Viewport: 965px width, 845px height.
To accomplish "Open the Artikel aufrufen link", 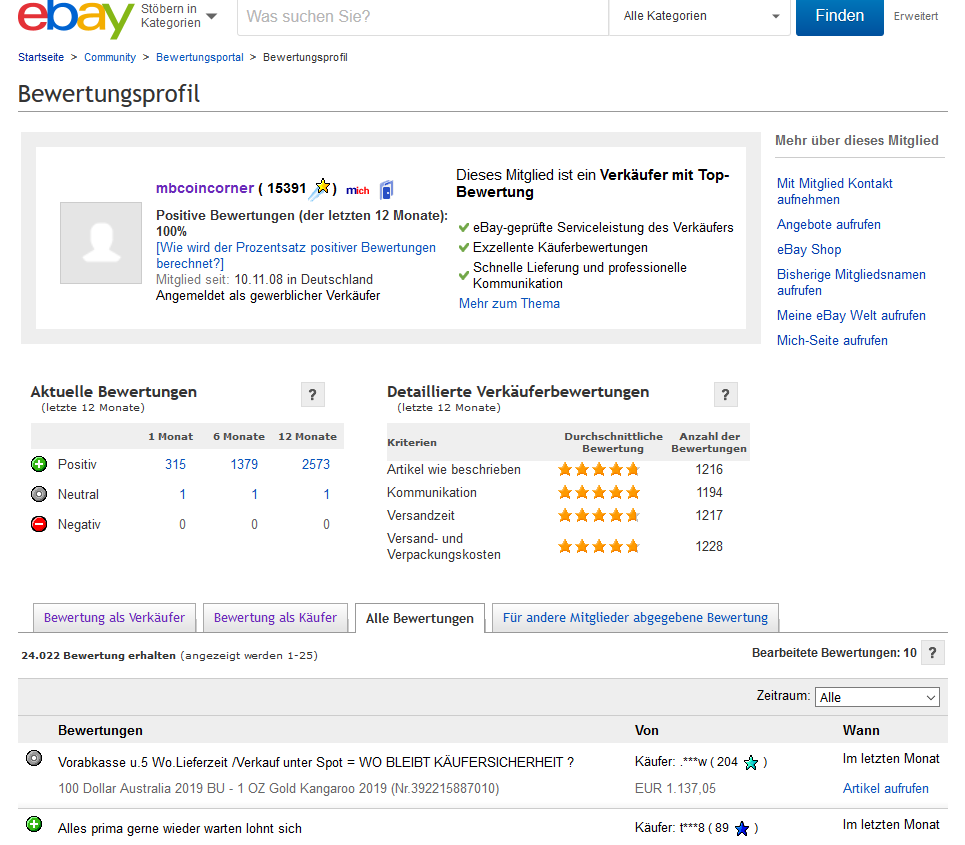I will pyautogui.click(x=885, y=788).
